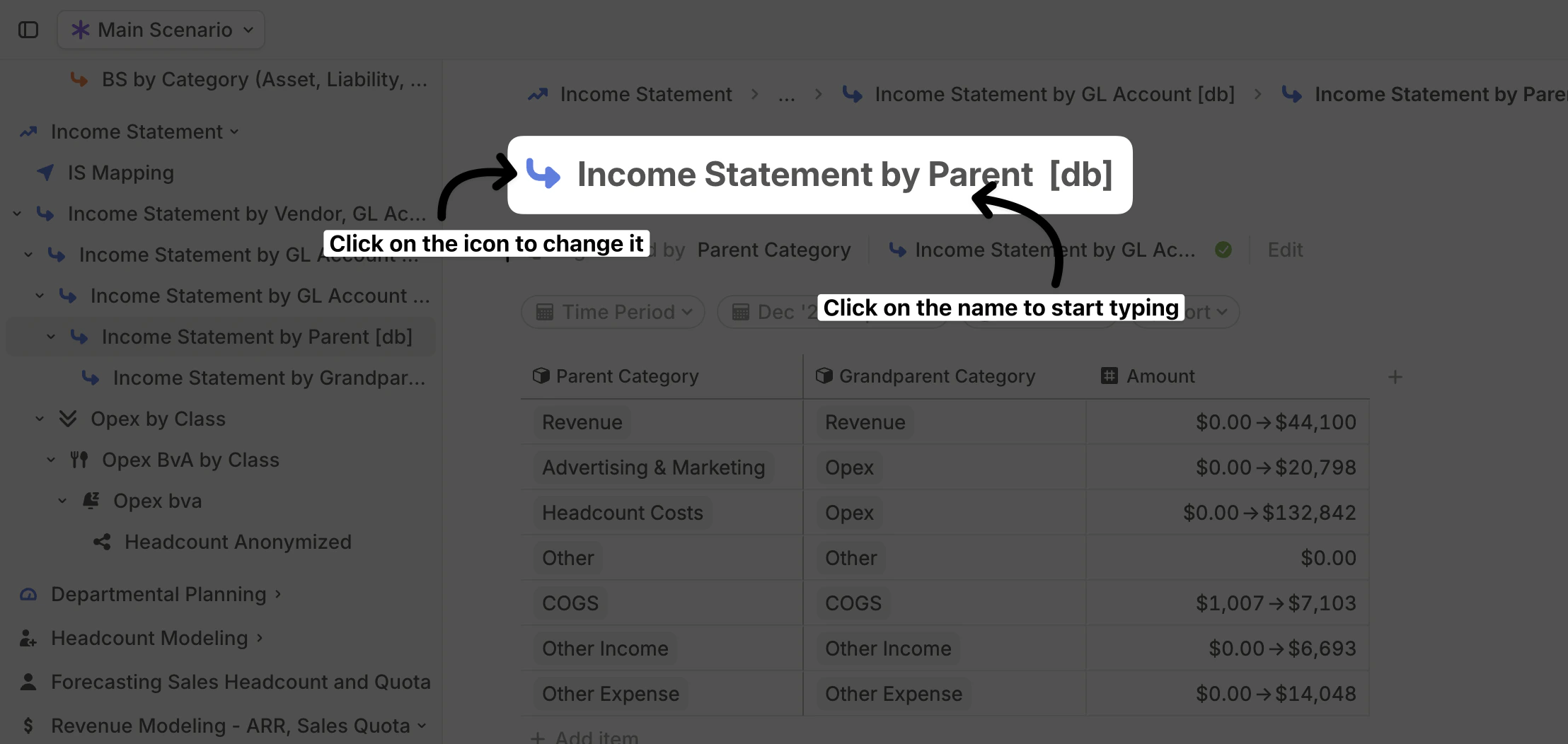Click the breadcrumb ellipsis item
1568x744 pixels.
(x=786, y=94)
